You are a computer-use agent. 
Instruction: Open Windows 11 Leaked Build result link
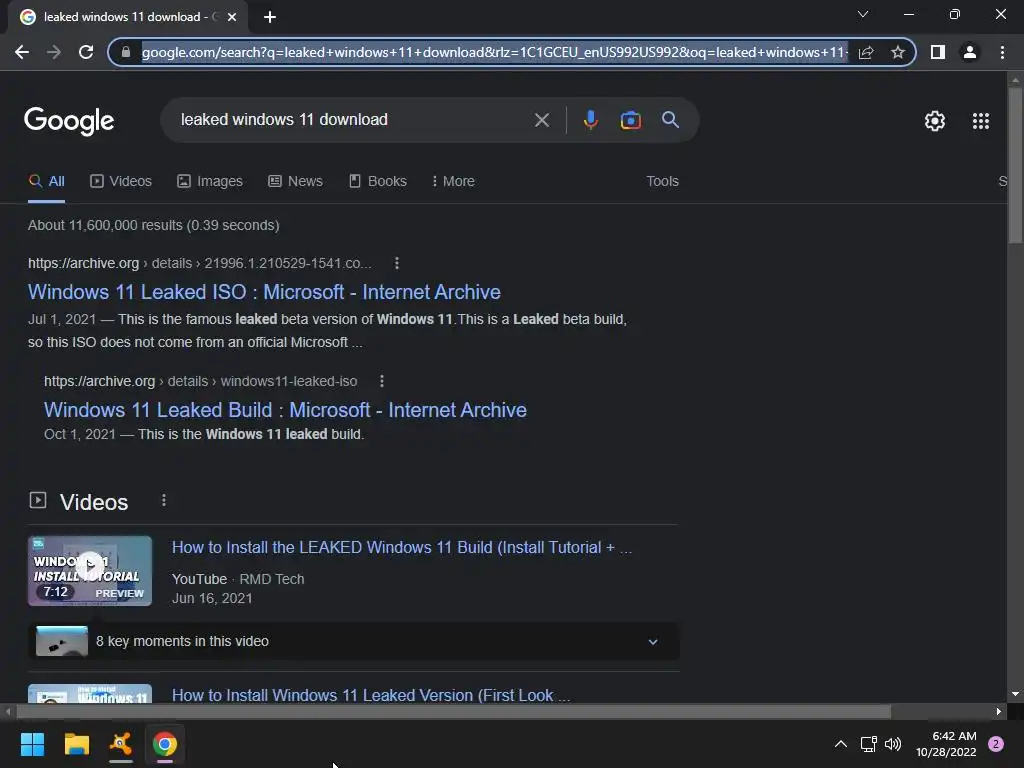(x=285, y=409)
